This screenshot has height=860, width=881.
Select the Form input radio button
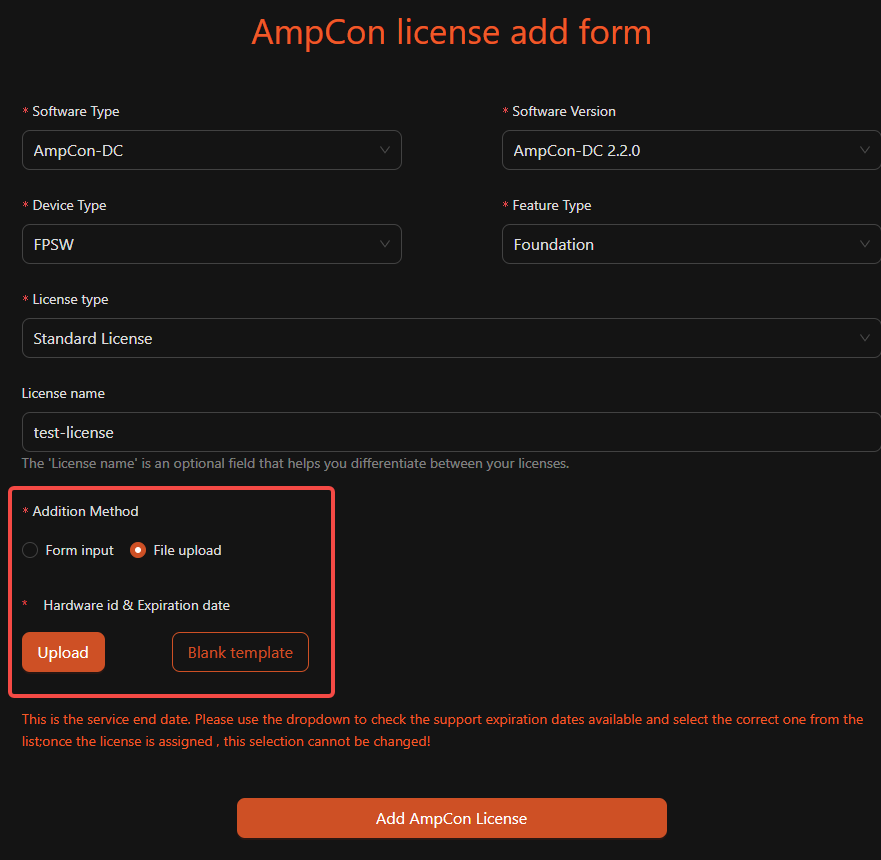[30, 550]
